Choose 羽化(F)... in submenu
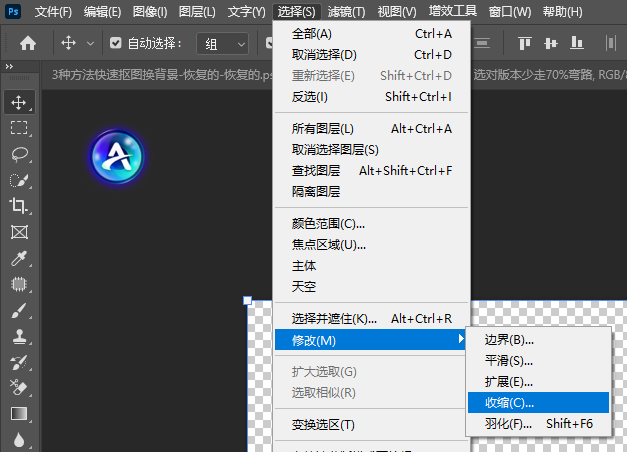 (538, 423)
